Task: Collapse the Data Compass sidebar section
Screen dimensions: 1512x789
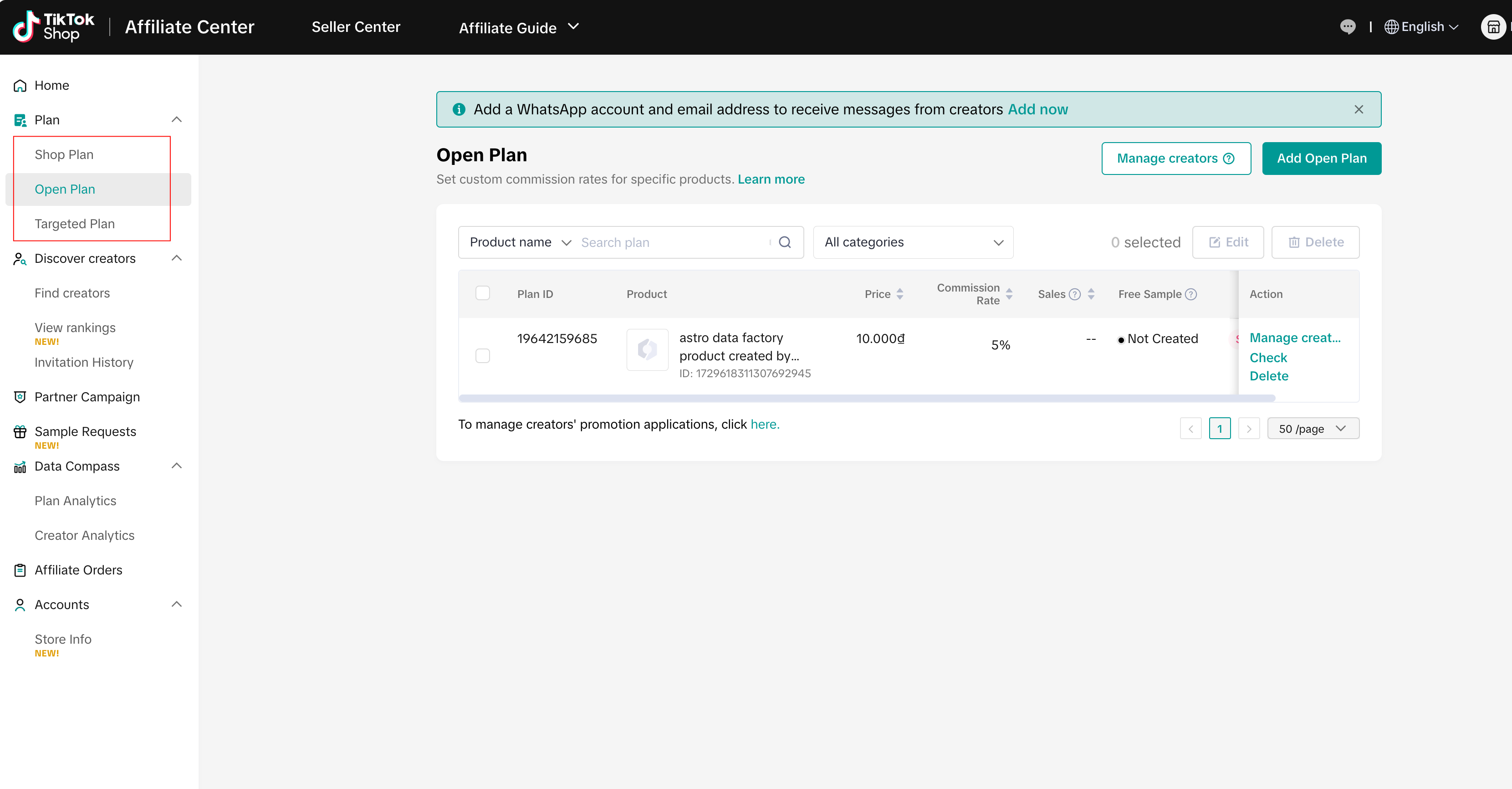Action: [x=176, y=466]
